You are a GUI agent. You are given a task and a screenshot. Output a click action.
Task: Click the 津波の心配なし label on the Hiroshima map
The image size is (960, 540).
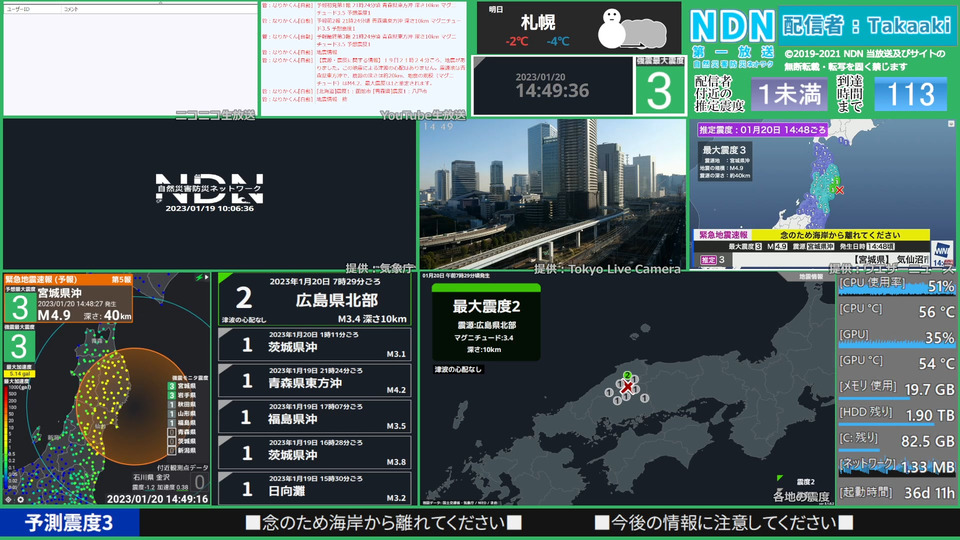(x=458, y=369)
